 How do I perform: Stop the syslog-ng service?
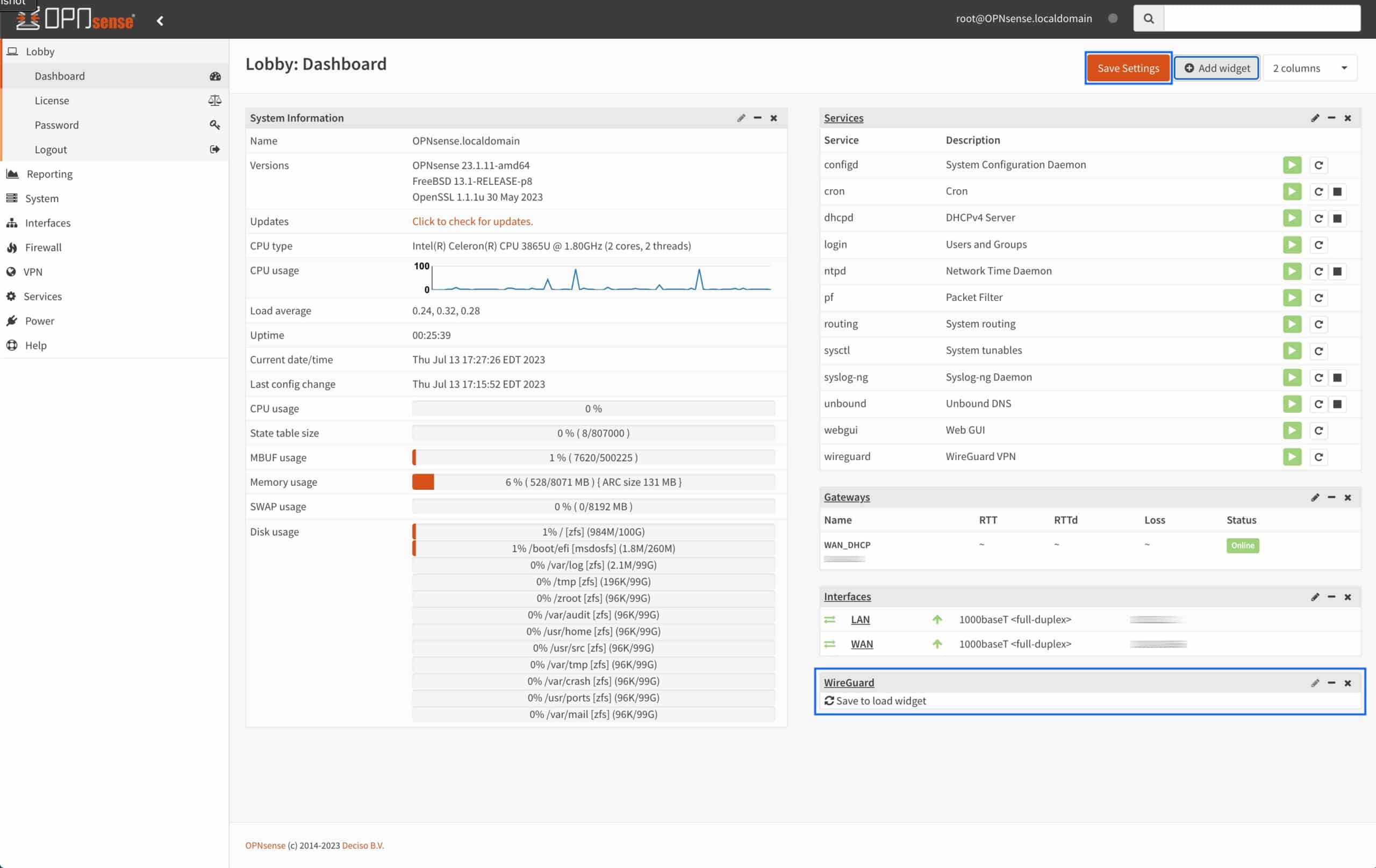pyautogui.click(x=1337, y=377)
